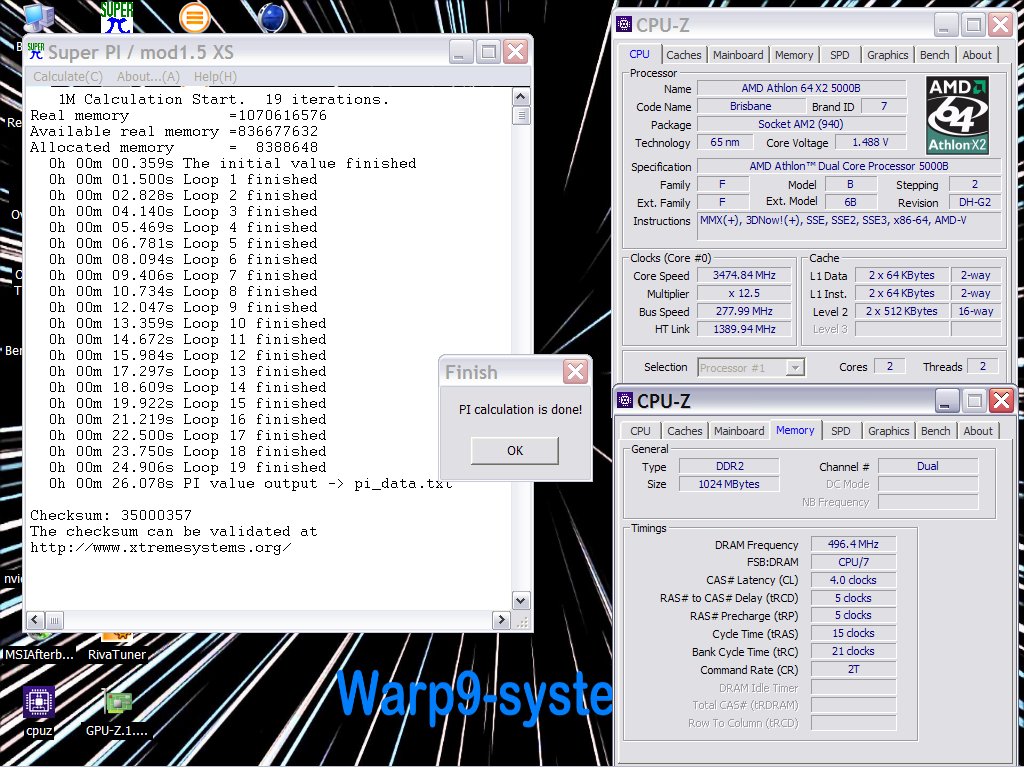1024x768 pixels.
Task: Click the Revision DH-G2 value
Action: tap(974, 202)
